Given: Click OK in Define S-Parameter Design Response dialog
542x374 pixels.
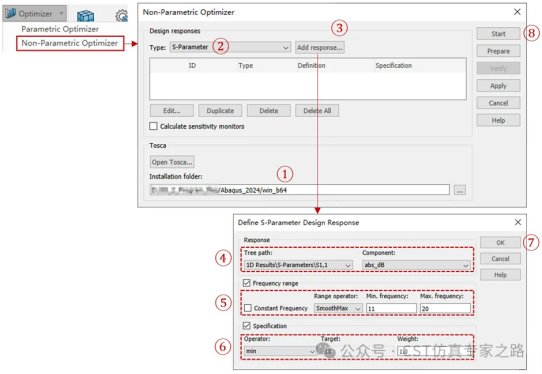Looking at the screenshot, I should [500, 242].
